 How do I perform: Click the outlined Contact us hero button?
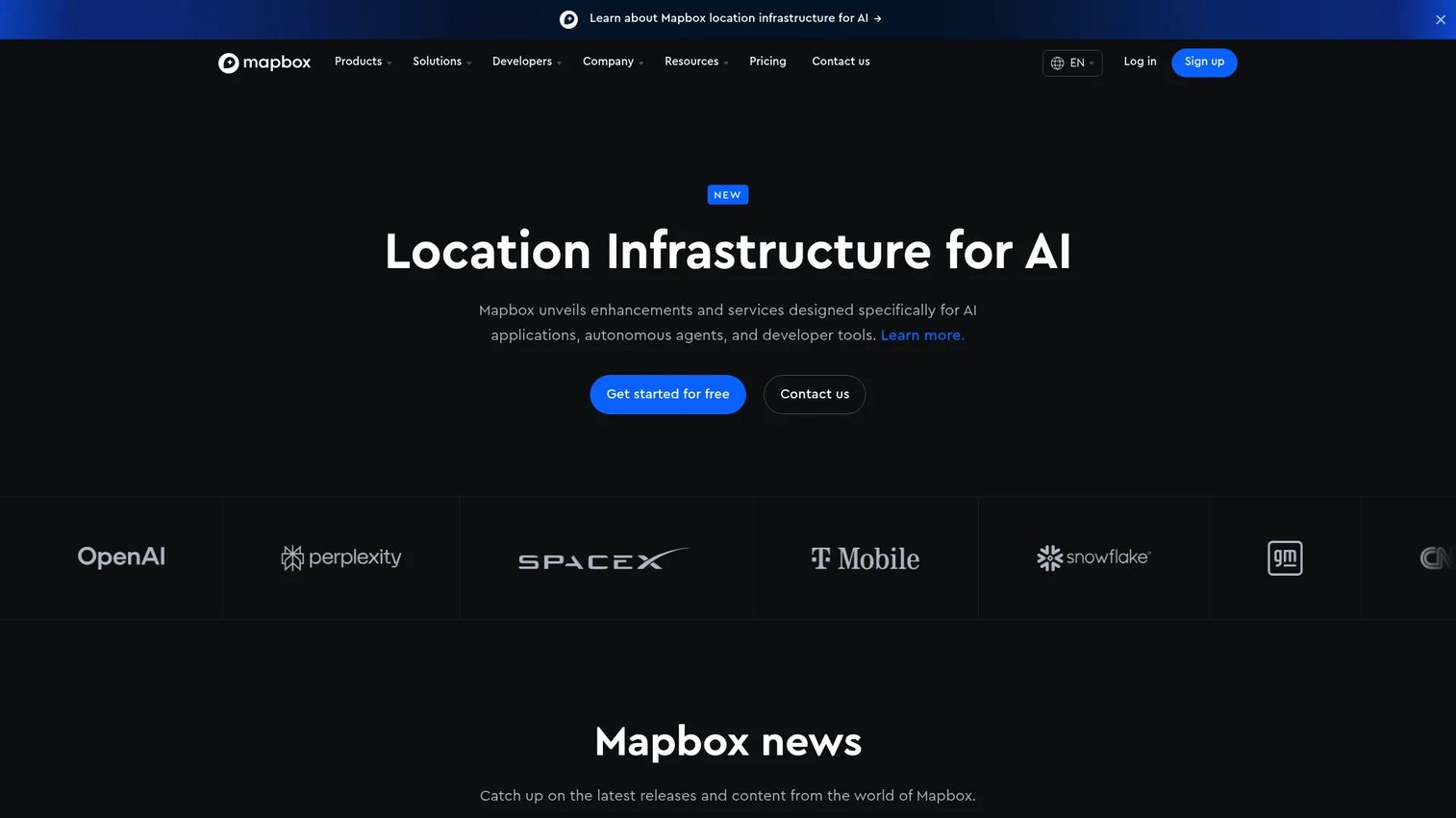point(815,394)
